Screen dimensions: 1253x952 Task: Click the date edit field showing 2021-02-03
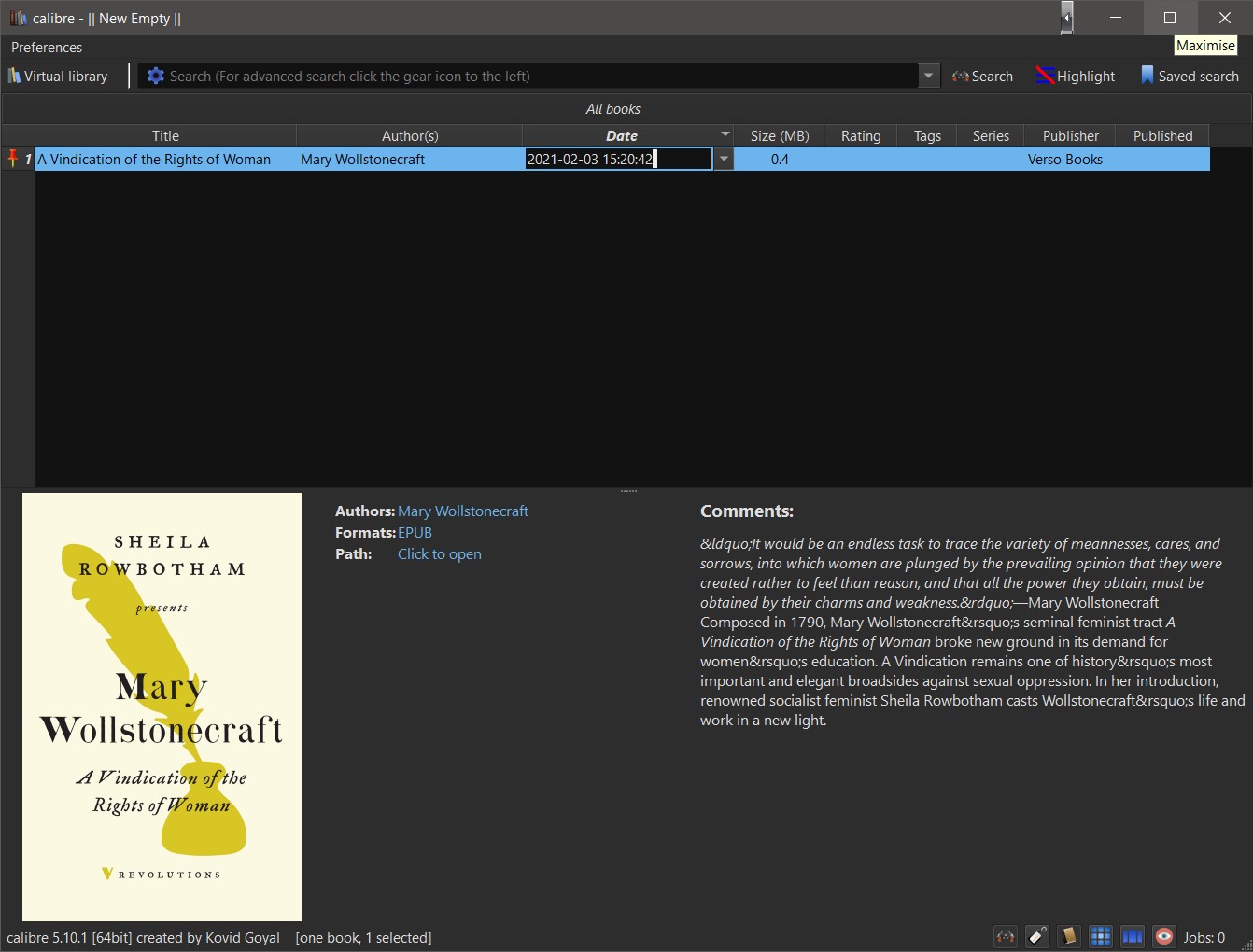click(618, 160)
